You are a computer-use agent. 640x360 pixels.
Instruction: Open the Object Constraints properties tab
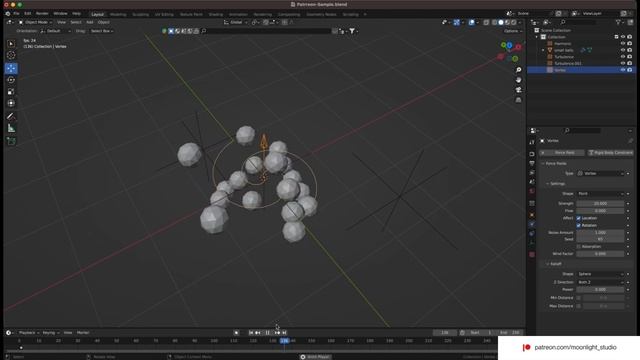[532, 233]
